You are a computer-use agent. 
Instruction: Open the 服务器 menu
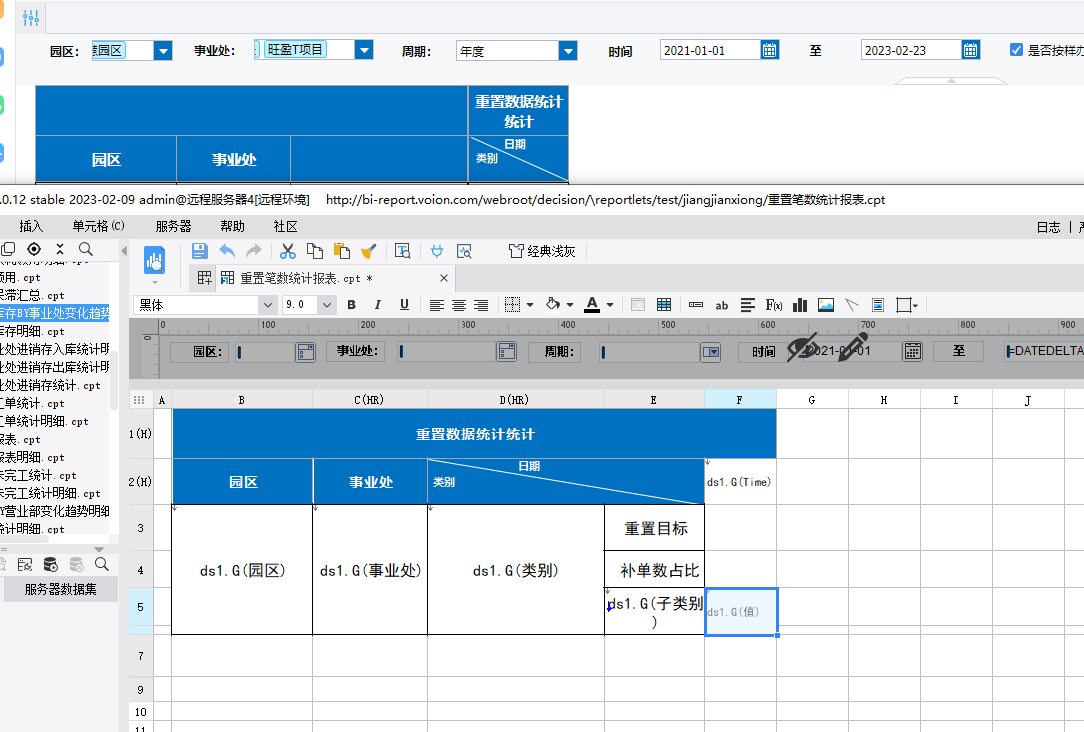(x=174, y=226)
